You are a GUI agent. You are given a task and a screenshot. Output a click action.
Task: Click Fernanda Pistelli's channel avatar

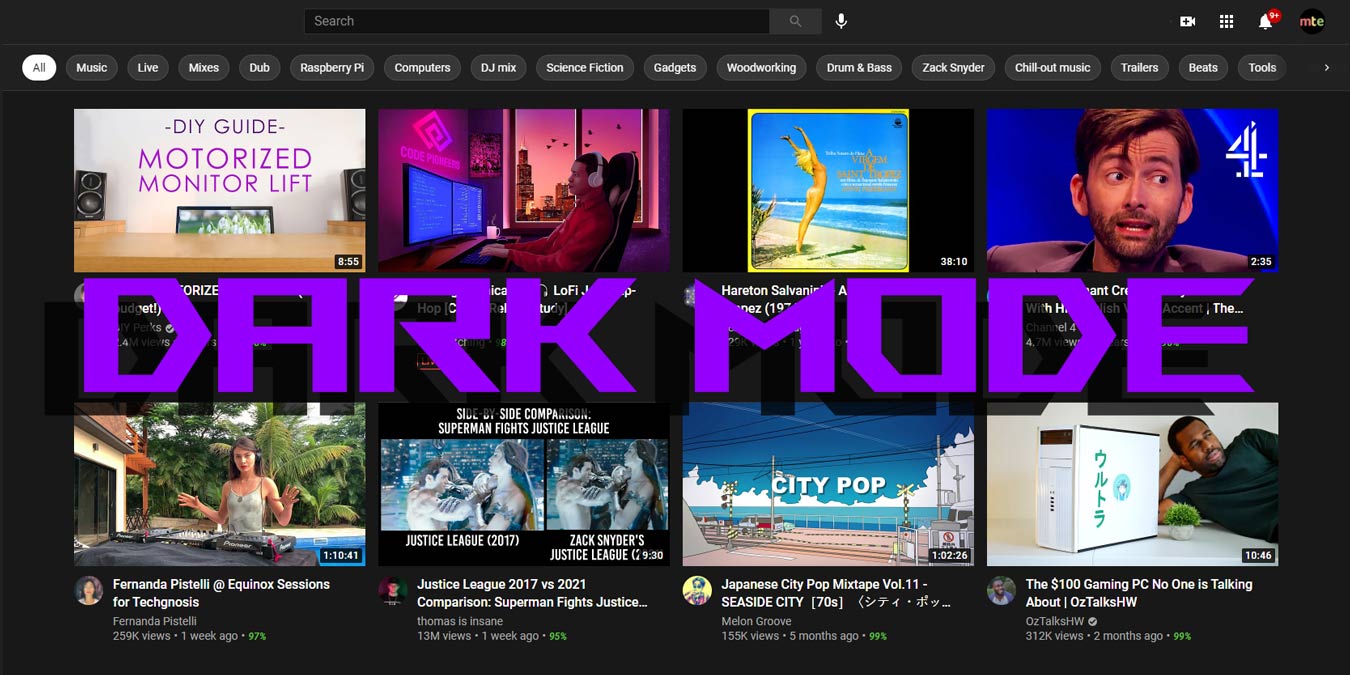coord(89,590)
